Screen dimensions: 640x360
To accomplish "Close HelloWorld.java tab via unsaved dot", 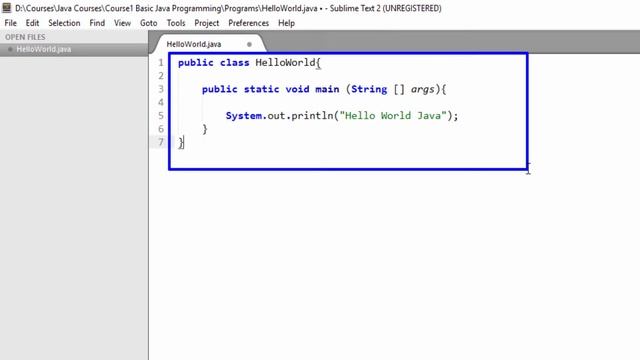I will click(249, 44).
